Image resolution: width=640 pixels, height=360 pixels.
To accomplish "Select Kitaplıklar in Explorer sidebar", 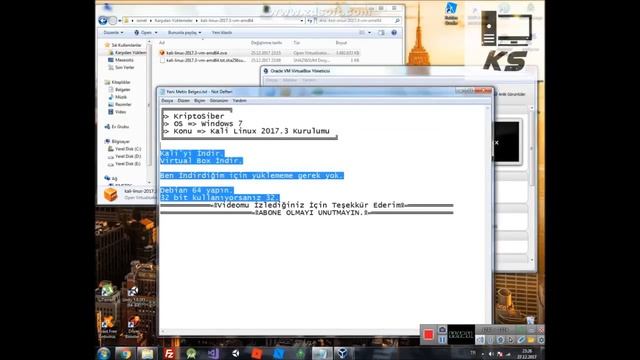I will point(117,82).
